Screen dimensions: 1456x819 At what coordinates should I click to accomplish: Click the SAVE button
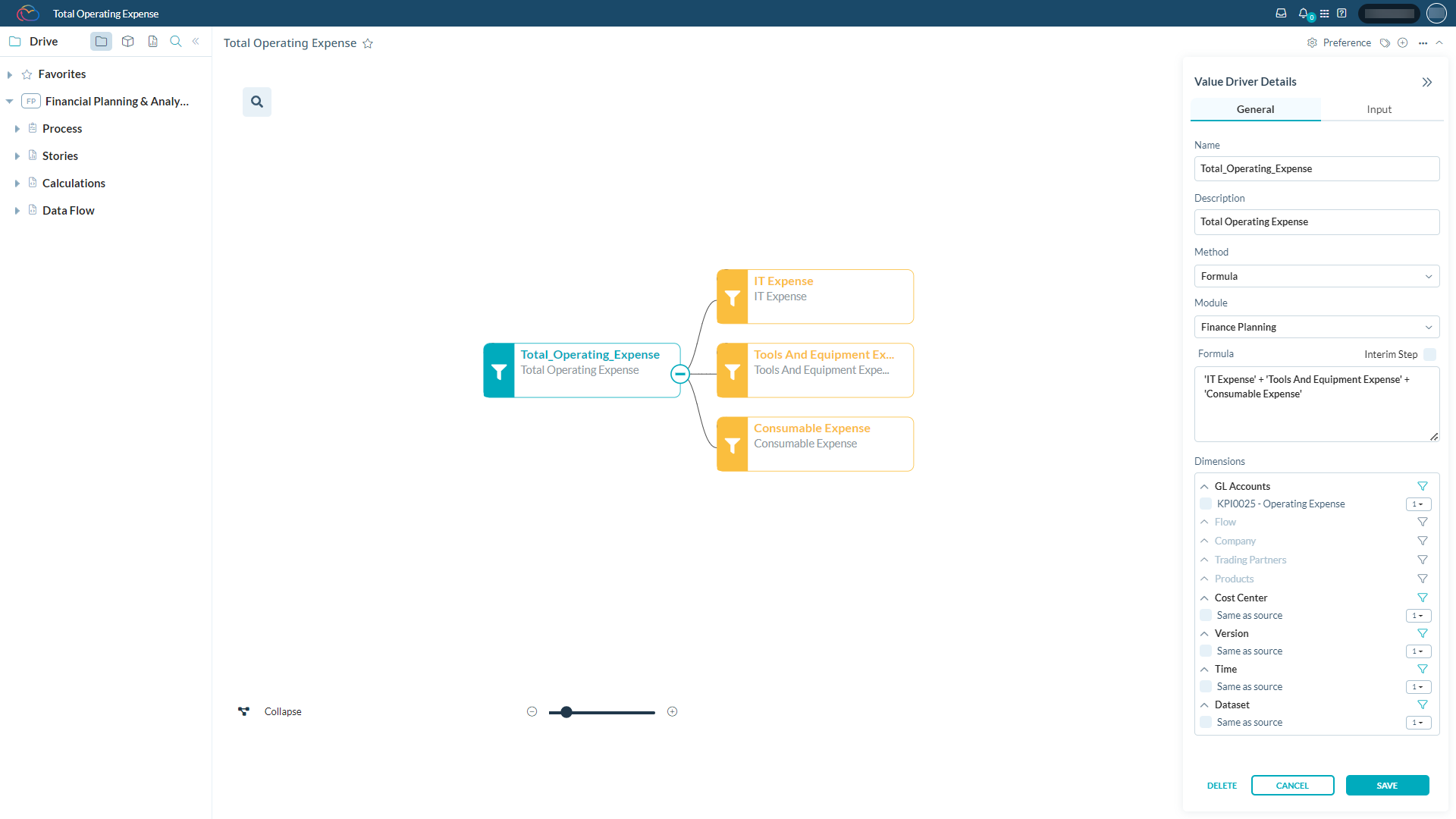(1387, 786)
